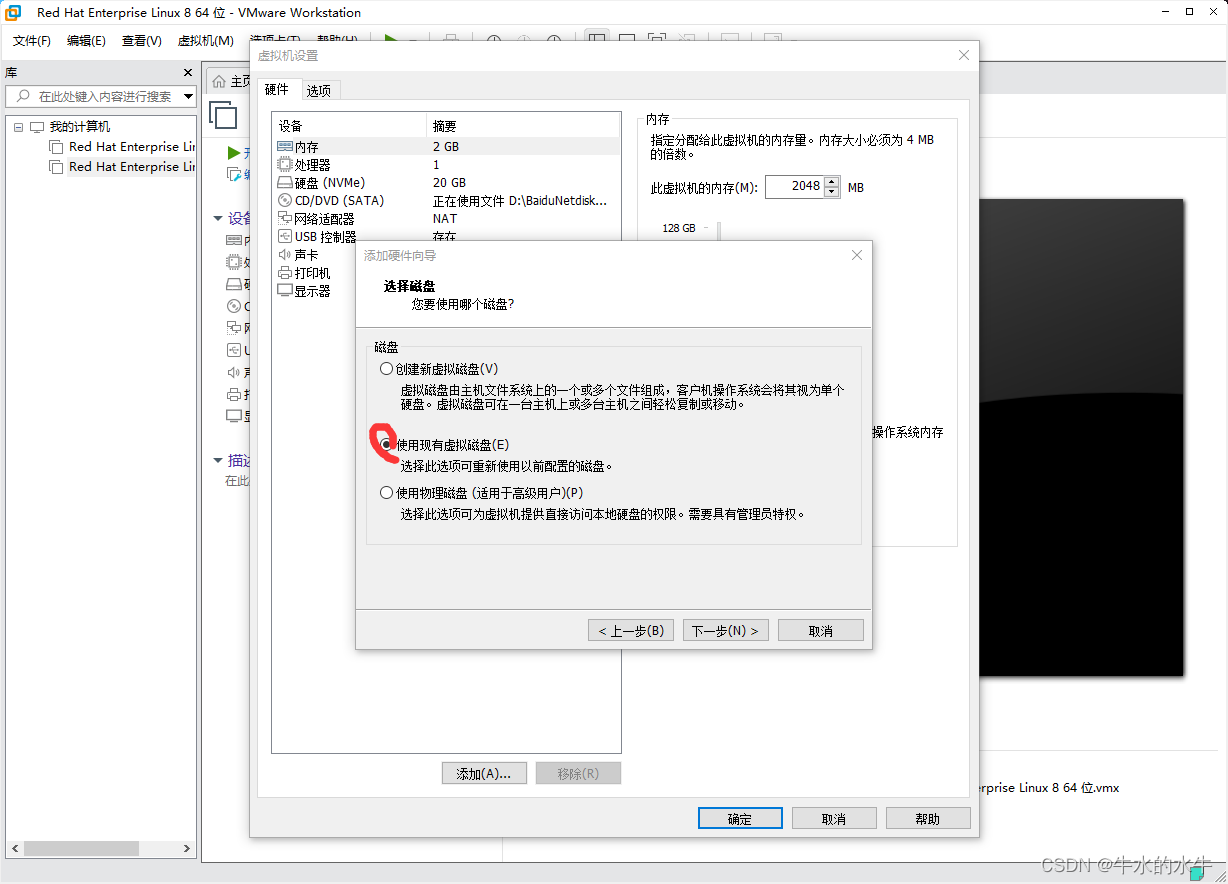
Task: Click edit VM settings wrench icon in summary
Action: point(234,174)
